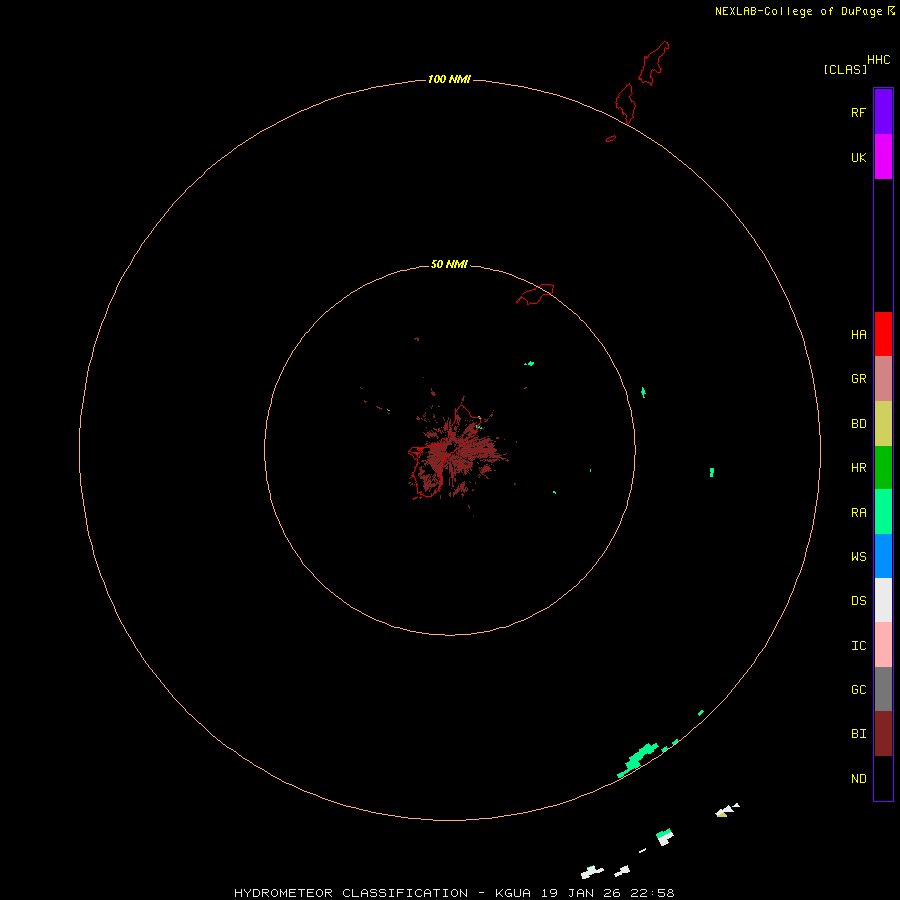Click the light pink IC legend swatch
Image resolution: width=900 pixels, height=900 pixels.
pyautogui.click(x=883, y=645)
